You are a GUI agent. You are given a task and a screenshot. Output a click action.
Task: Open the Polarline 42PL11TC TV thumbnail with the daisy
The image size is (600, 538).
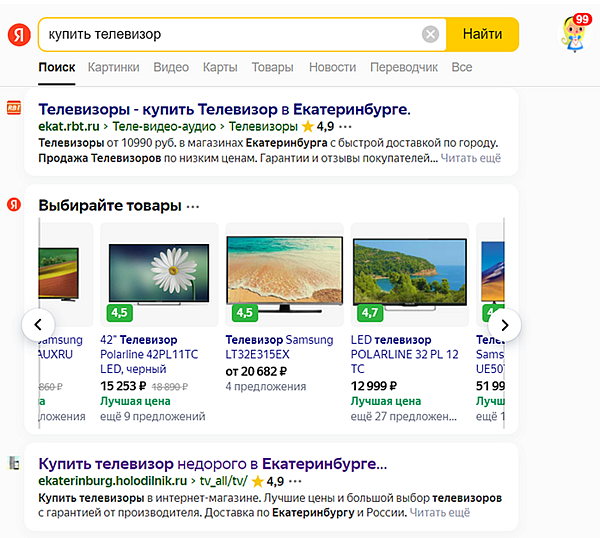[159, 274]
